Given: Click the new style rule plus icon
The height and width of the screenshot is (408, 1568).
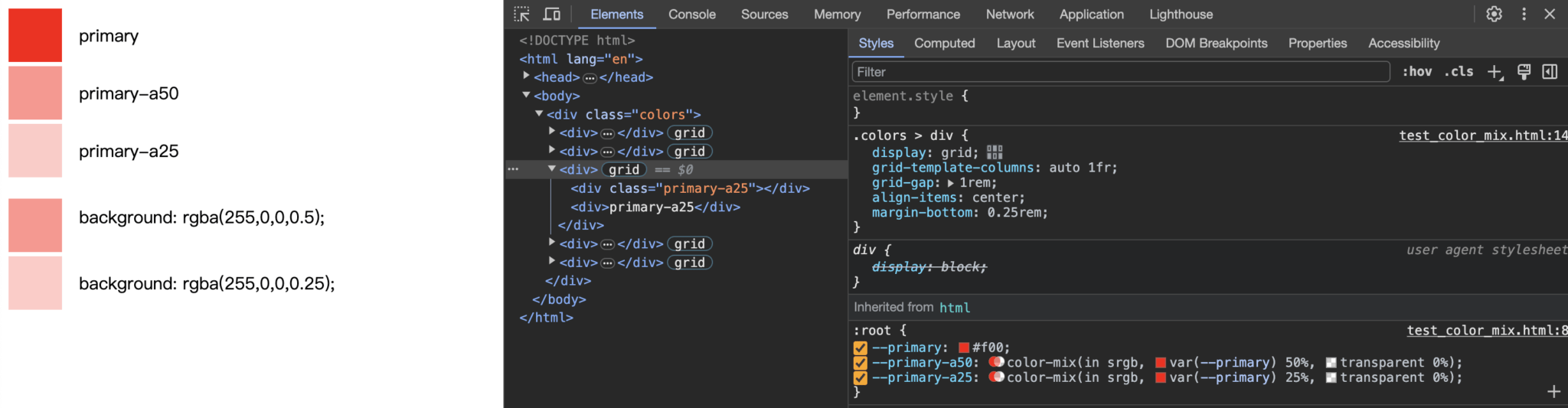Looking at the screenshot, I should (1494, 72).
